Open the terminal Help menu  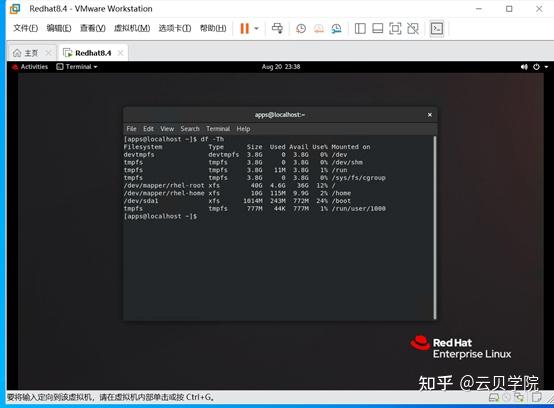point(243,129)
